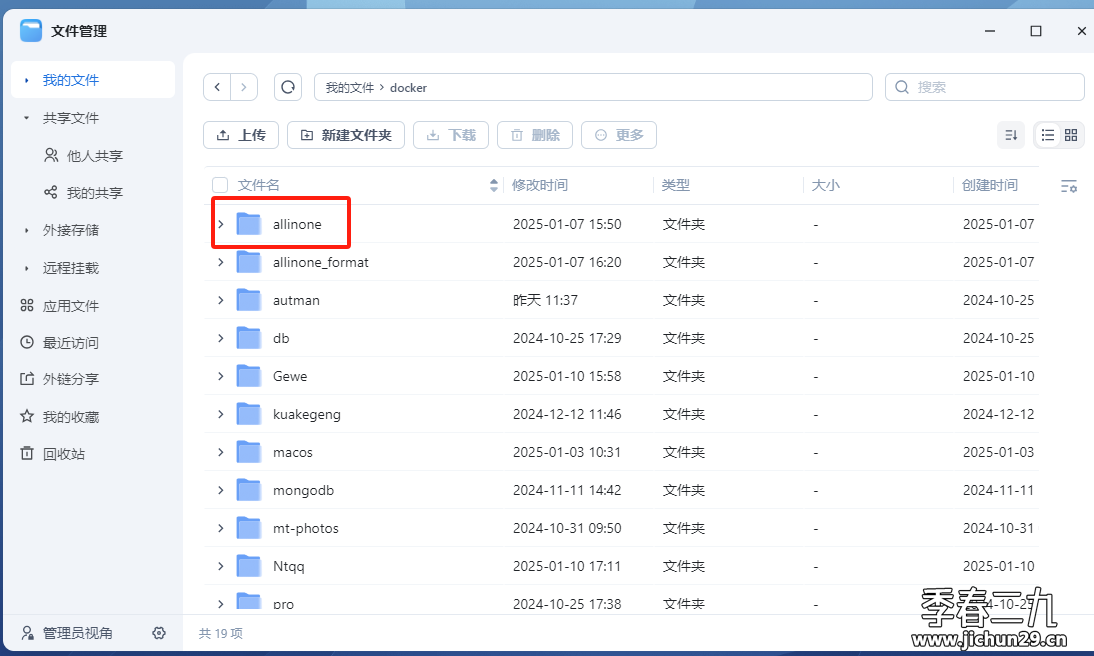The width and height of the screenshot is (1094, 656).
Task: Open 最近访问 in sidebar
Action: (x=70, y=343)
